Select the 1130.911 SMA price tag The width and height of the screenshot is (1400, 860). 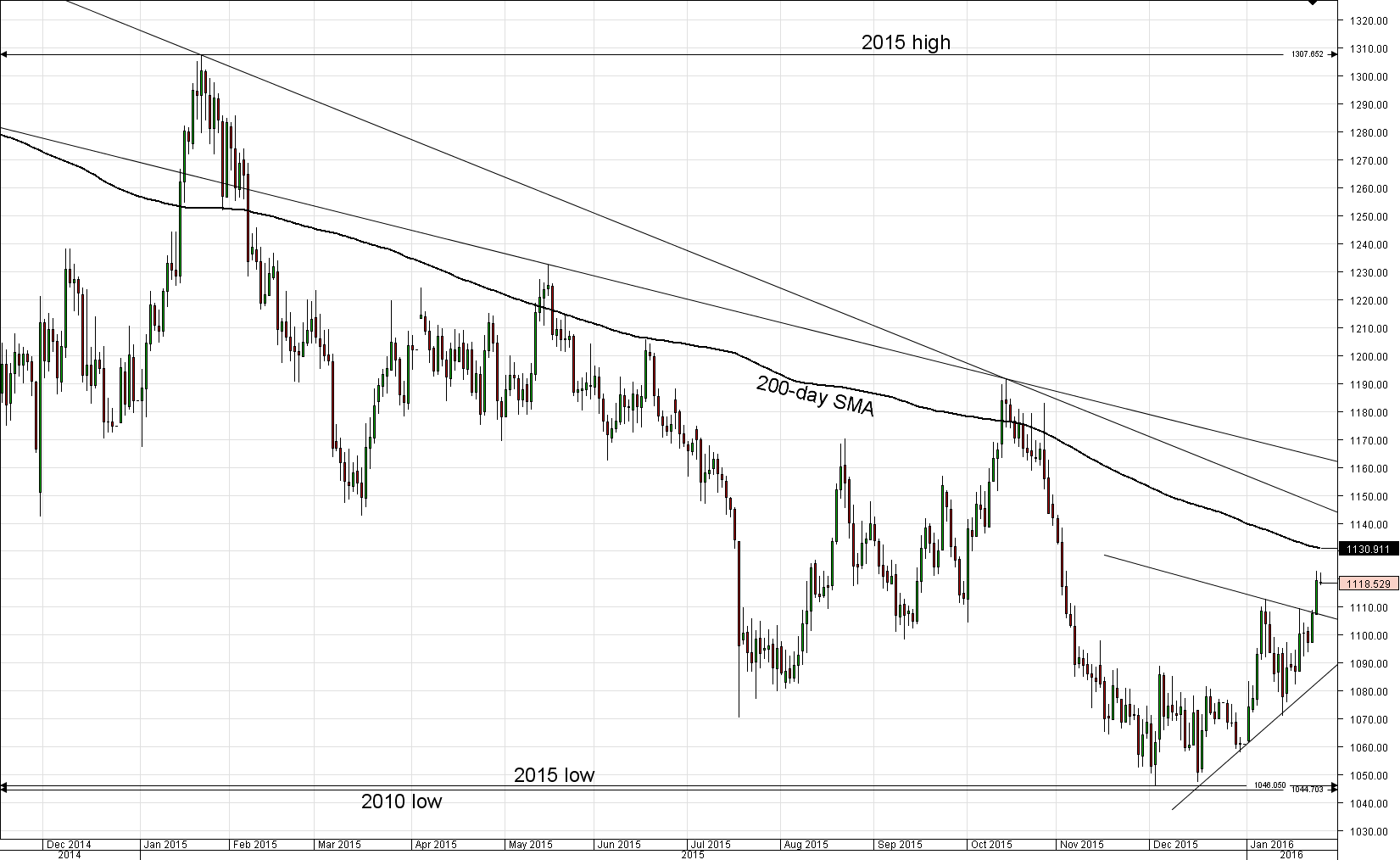tap(1368, 549)
